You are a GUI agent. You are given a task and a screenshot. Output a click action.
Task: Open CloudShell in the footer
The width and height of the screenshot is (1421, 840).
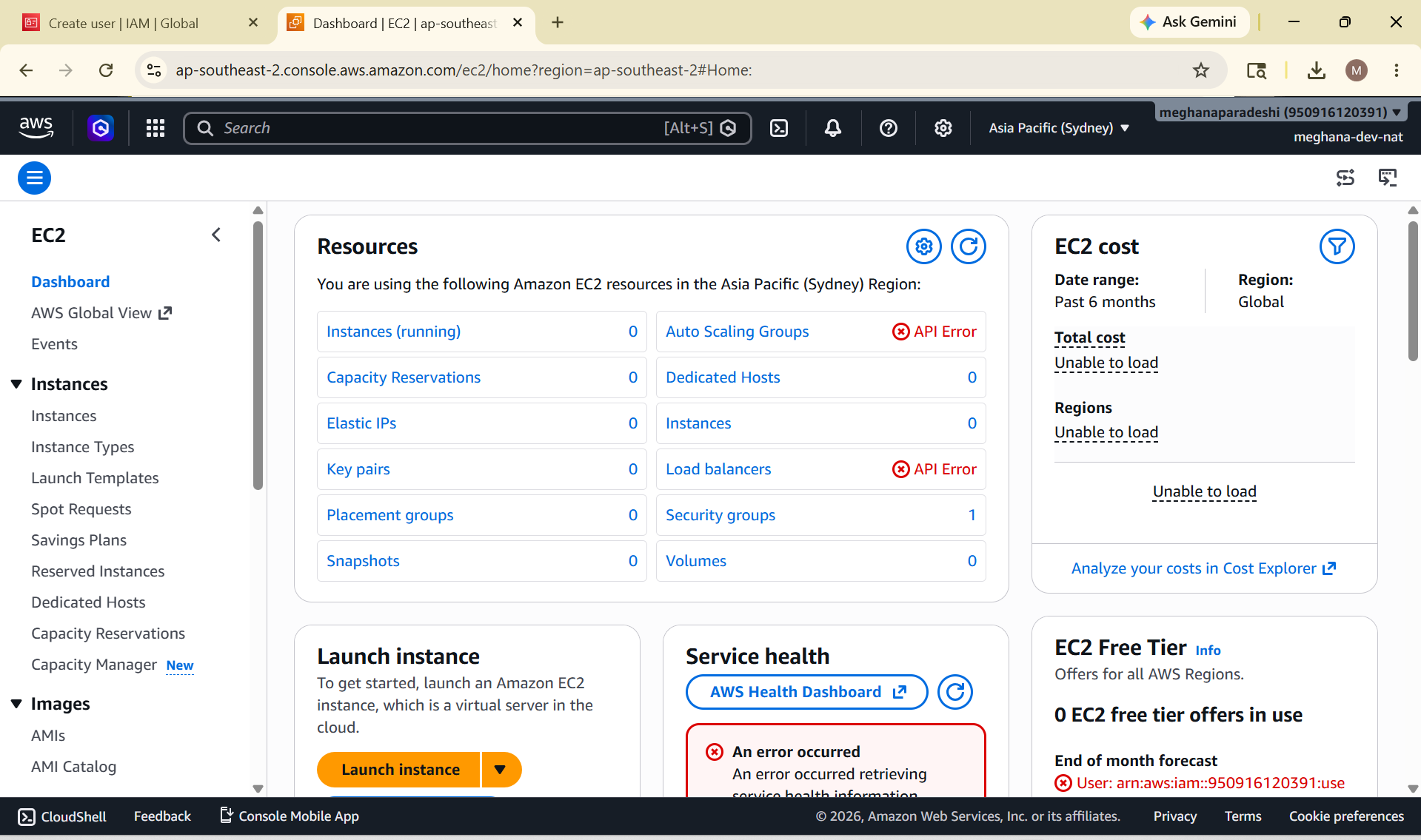62,816
